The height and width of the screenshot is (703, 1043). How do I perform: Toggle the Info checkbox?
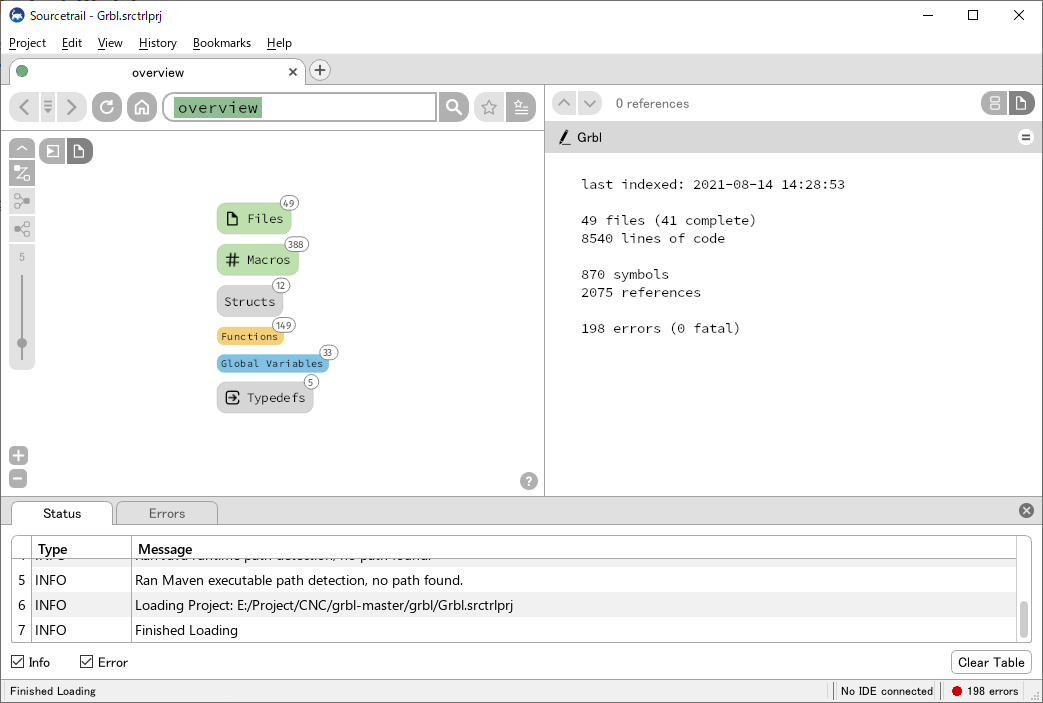(x=18, y=662)
